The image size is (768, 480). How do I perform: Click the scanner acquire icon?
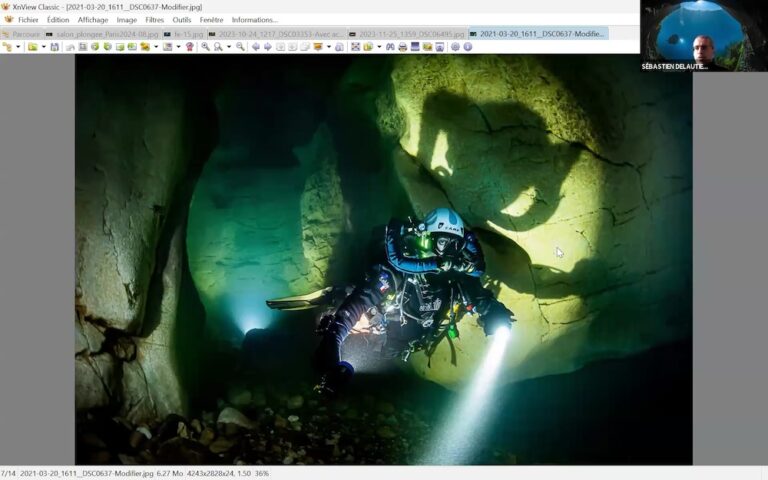71,47
